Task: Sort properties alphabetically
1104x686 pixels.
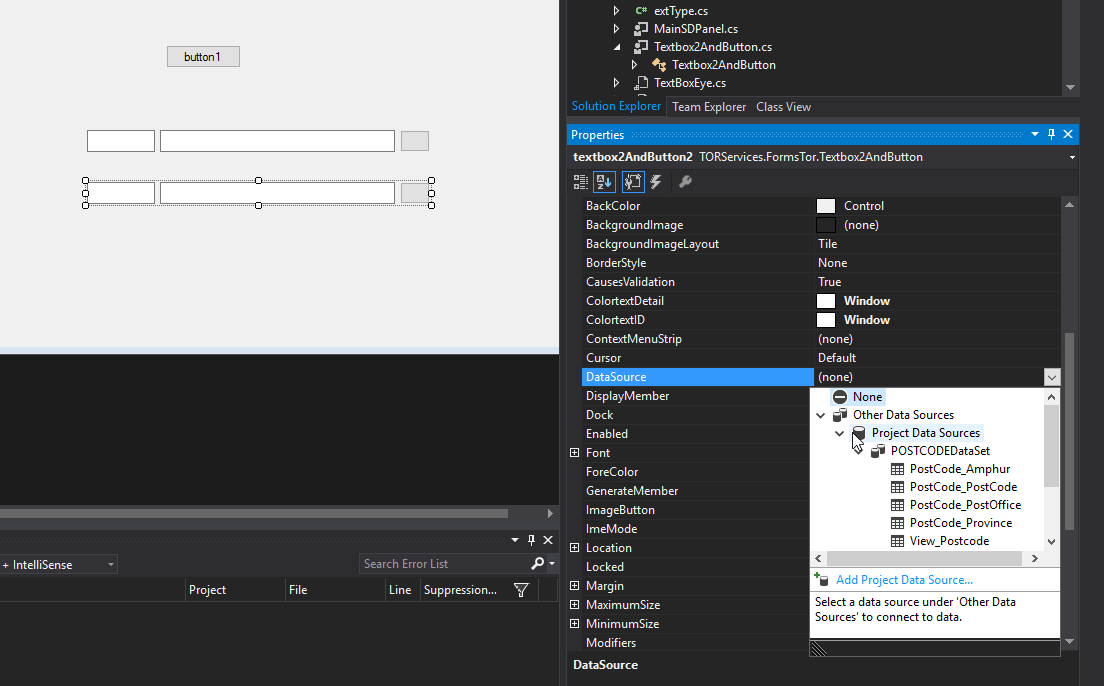Action: 604,182
